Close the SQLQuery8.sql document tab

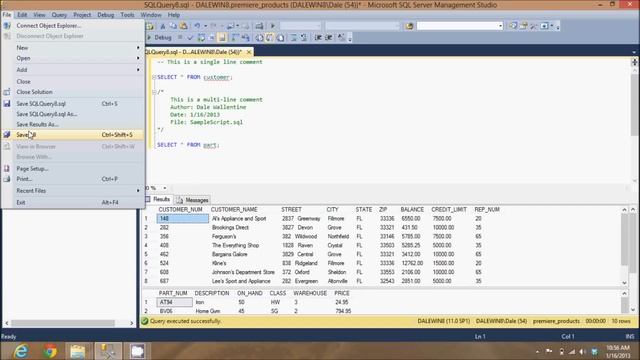(249, 52)
